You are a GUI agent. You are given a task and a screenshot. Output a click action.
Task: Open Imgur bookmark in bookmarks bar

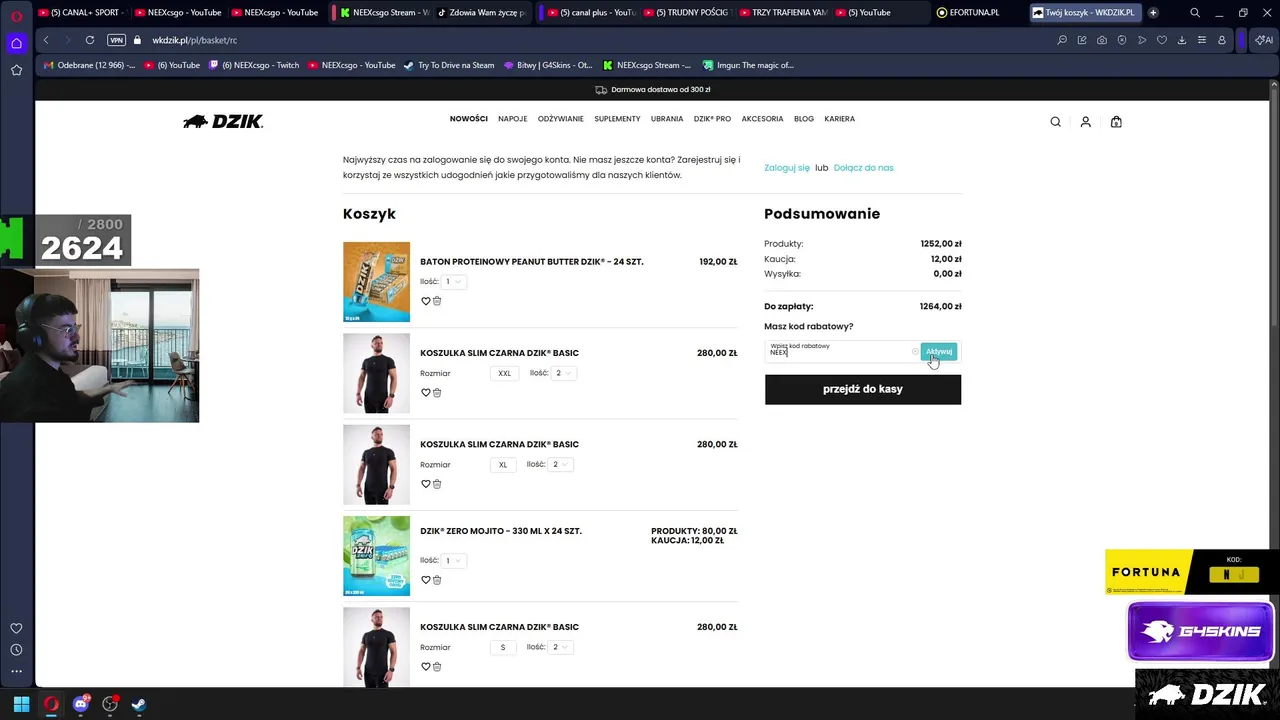[747, 65]
